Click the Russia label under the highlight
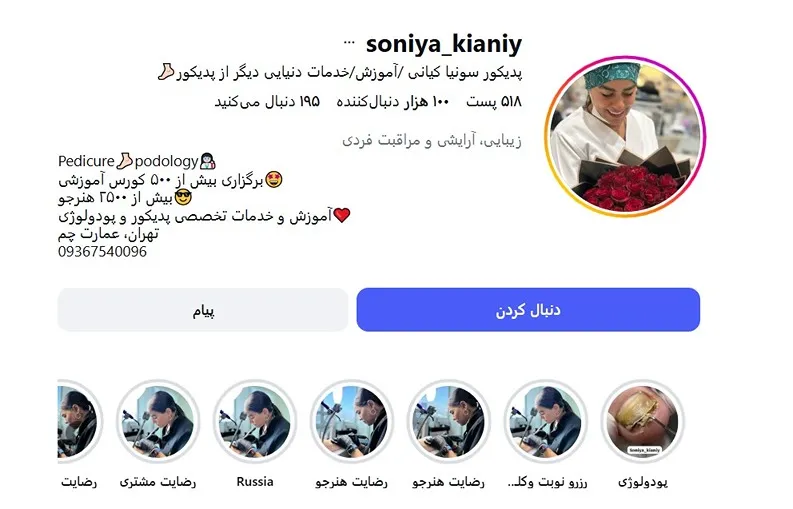 click(x=255, y=482)
